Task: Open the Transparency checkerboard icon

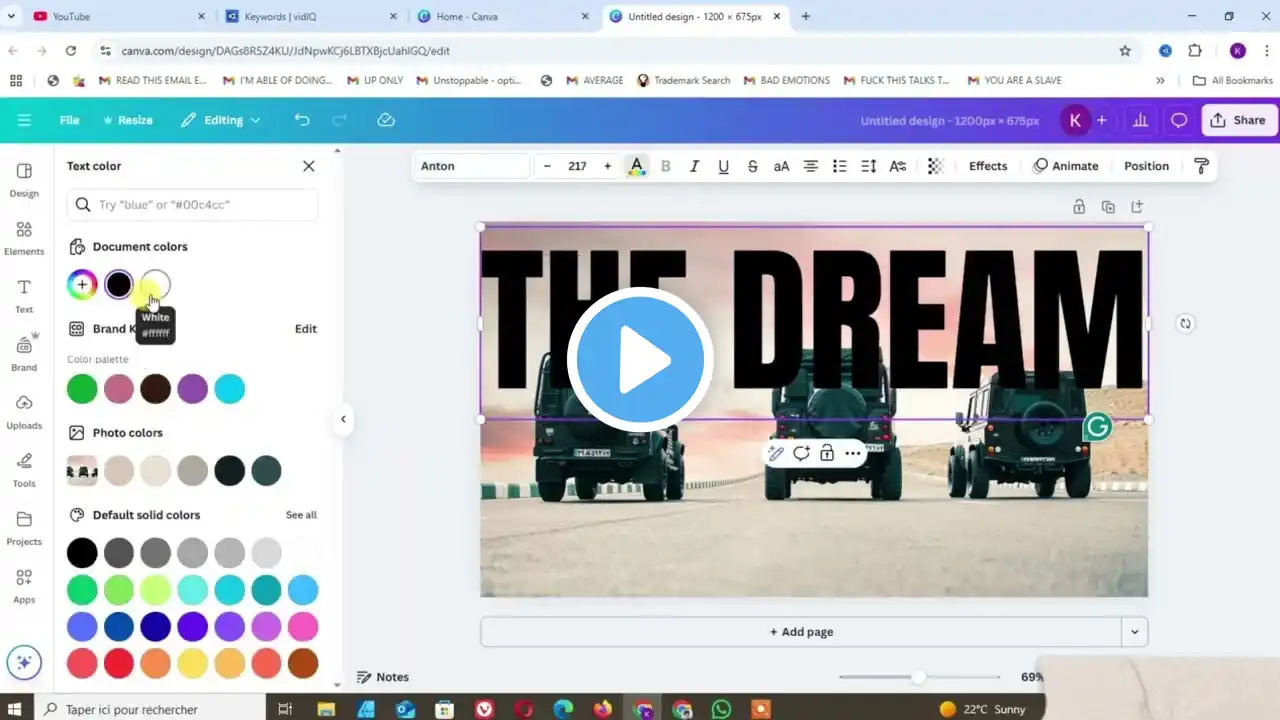Action: [935, 166]
